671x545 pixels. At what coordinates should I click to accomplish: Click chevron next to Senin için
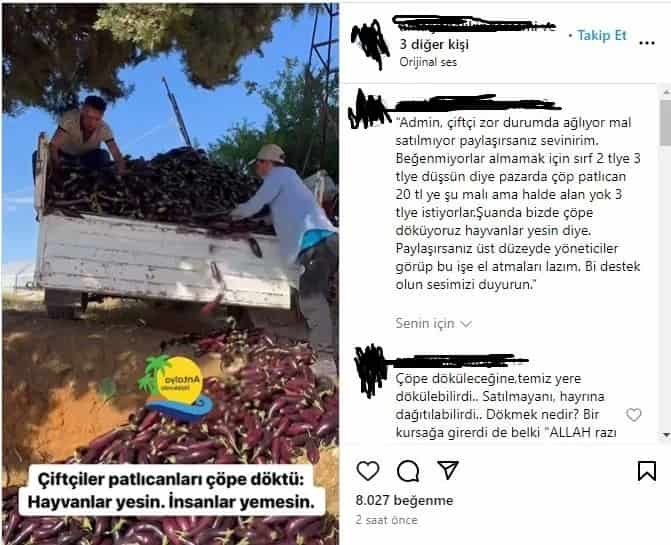466,324
